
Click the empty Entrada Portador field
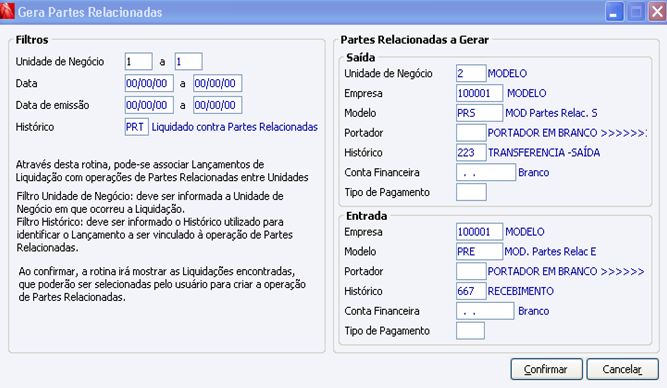pyautogui.click(x=471, y=271)
